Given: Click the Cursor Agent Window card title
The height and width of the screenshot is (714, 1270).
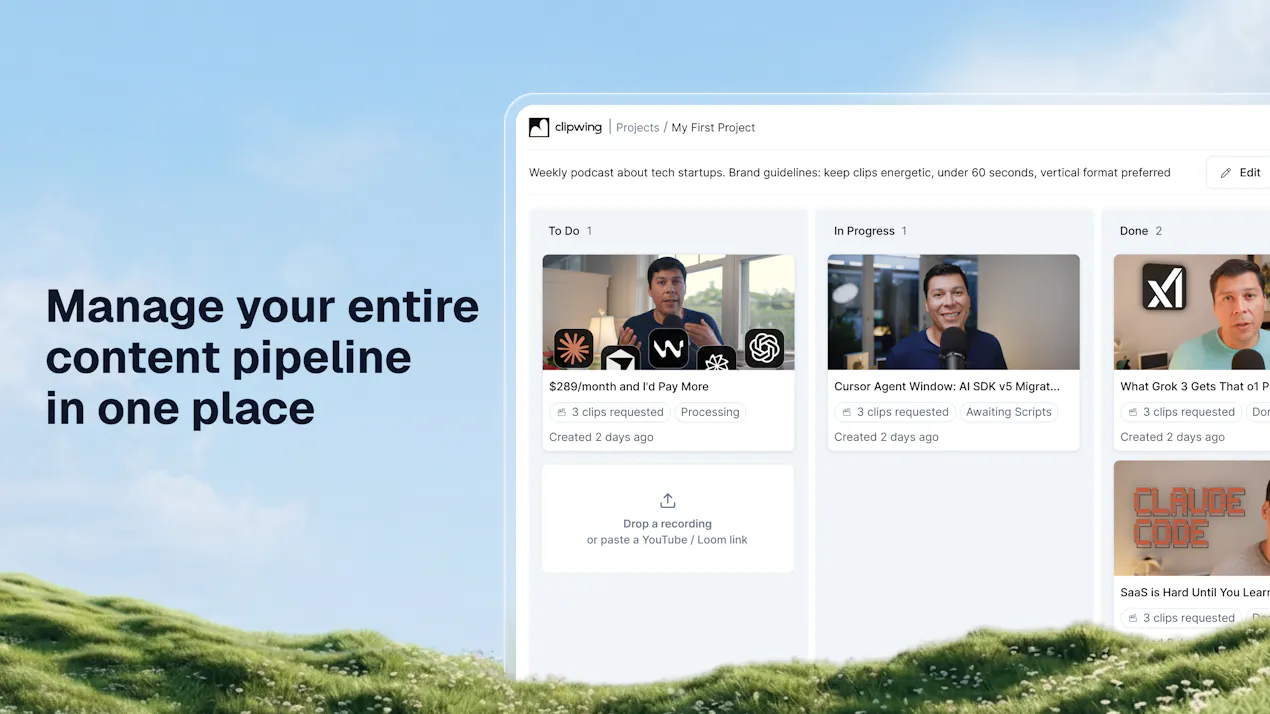Looking at the screenshot, I should click(947, 387).
